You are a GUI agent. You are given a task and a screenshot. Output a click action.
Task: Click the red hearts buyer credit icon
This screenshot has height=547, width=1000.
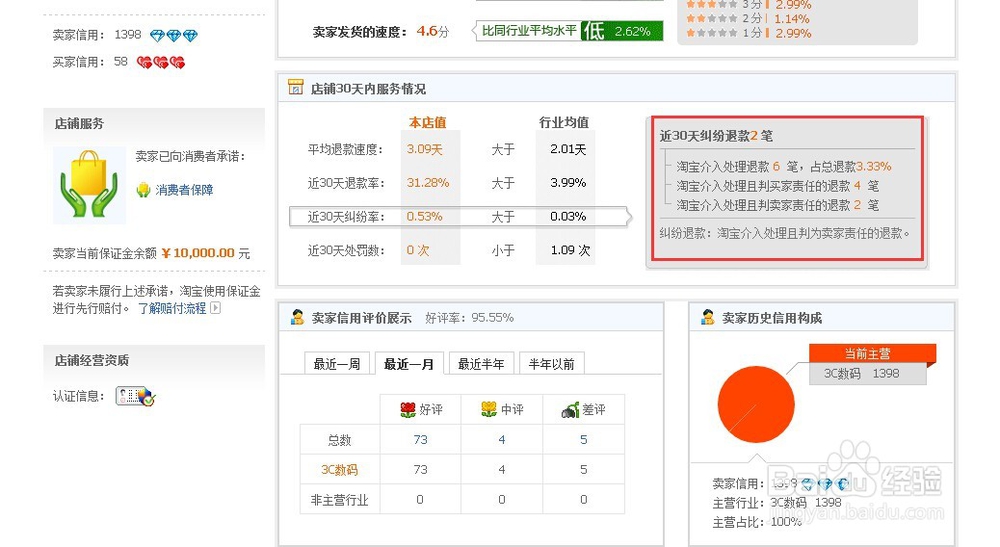point(161,62)
